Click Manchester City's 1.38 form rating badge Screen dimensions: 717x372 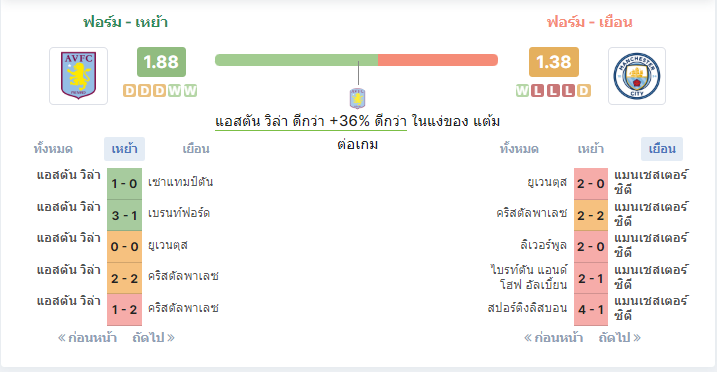tap(553, 62)
